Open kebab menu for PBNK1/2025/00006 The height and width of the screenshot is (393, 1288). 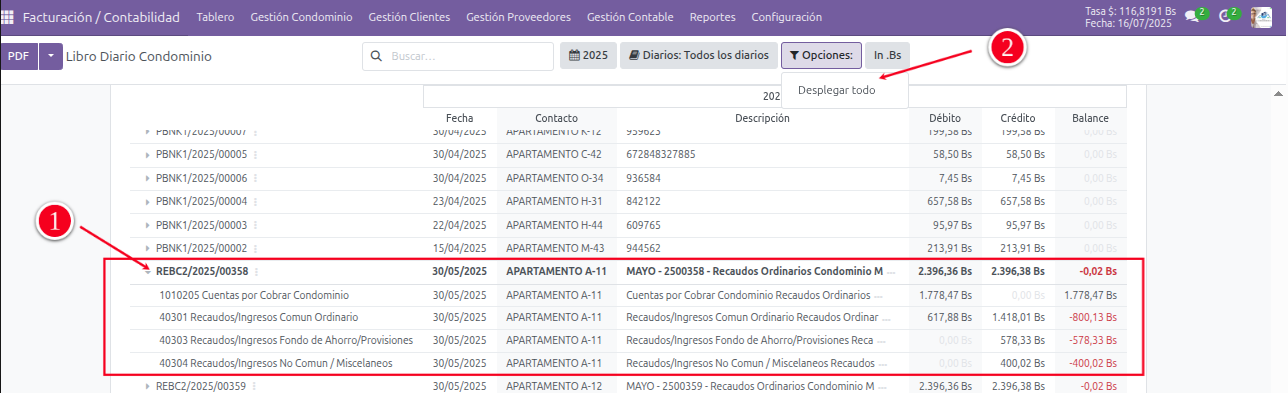[255, 178]
